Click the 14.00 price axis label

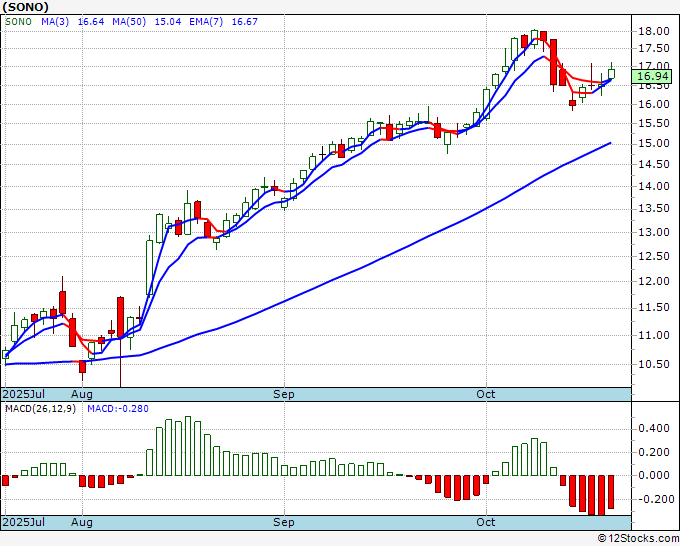(654, 186)
